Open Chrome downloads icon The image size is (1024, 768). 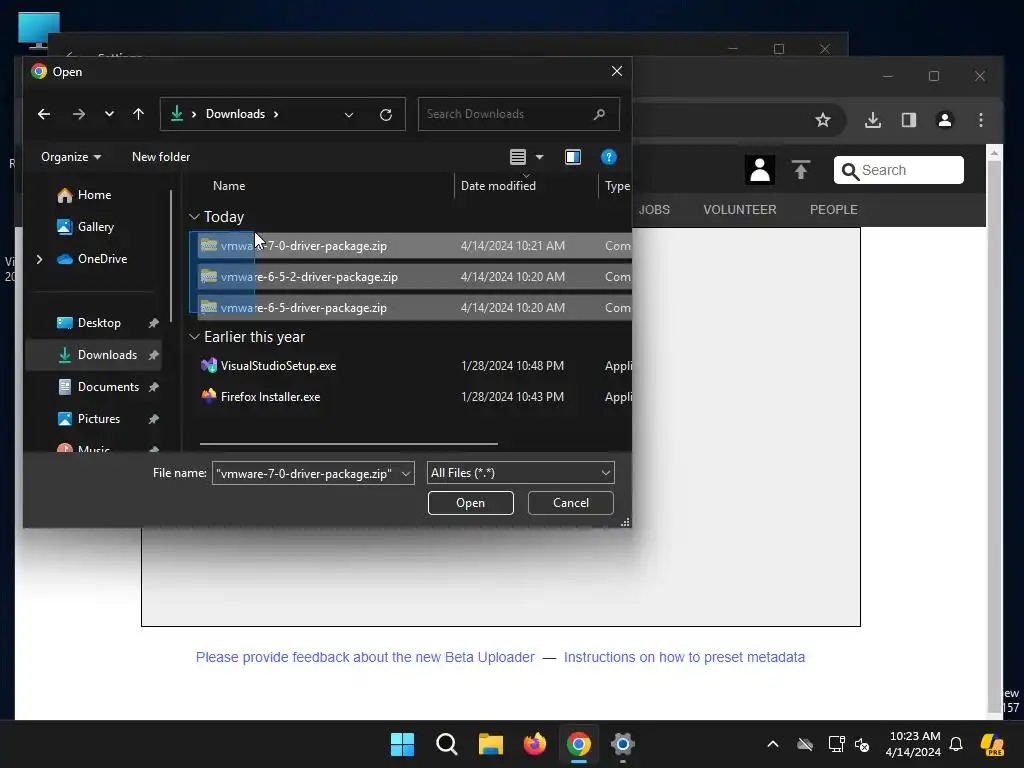coord(873,120)
